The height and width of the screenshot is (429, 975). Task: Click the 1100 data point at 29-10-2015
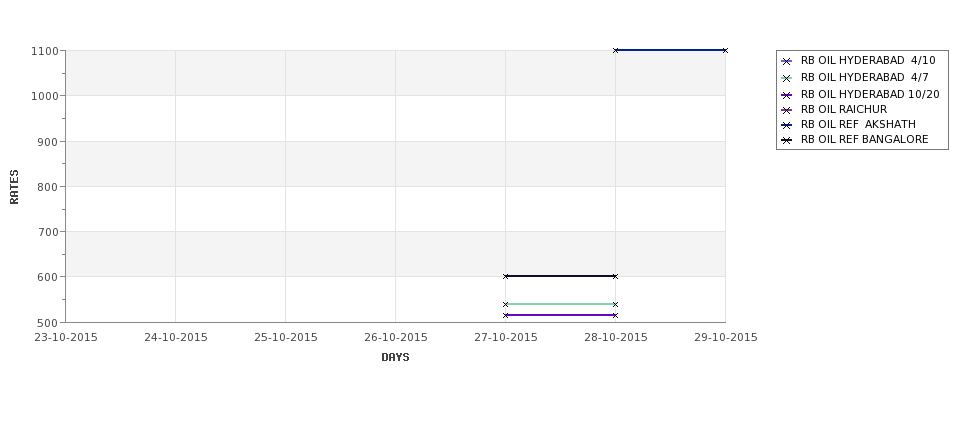coord(725,50)
